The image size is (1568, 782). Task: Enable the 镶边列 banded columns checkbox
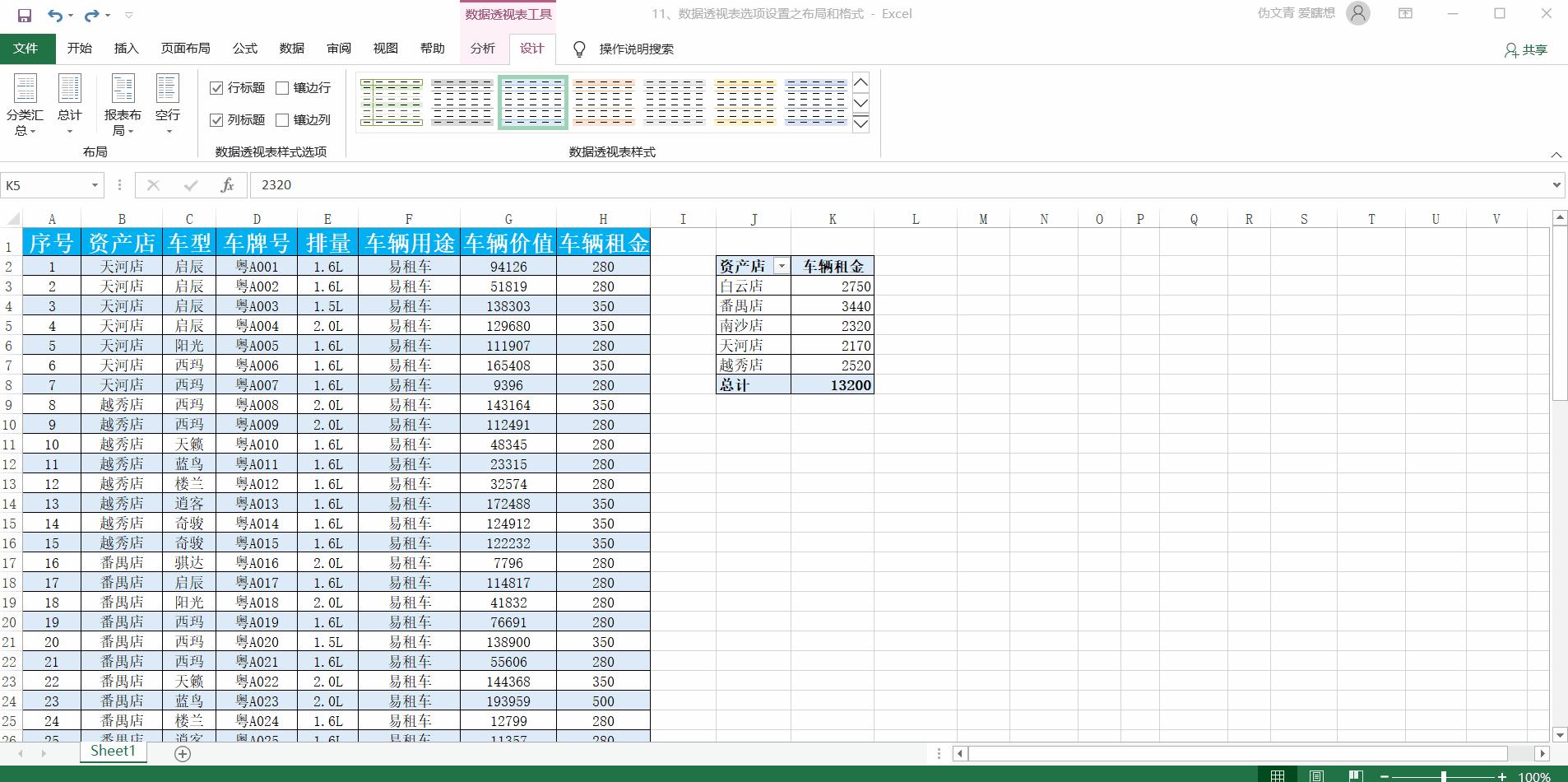[x=282, y=120]
